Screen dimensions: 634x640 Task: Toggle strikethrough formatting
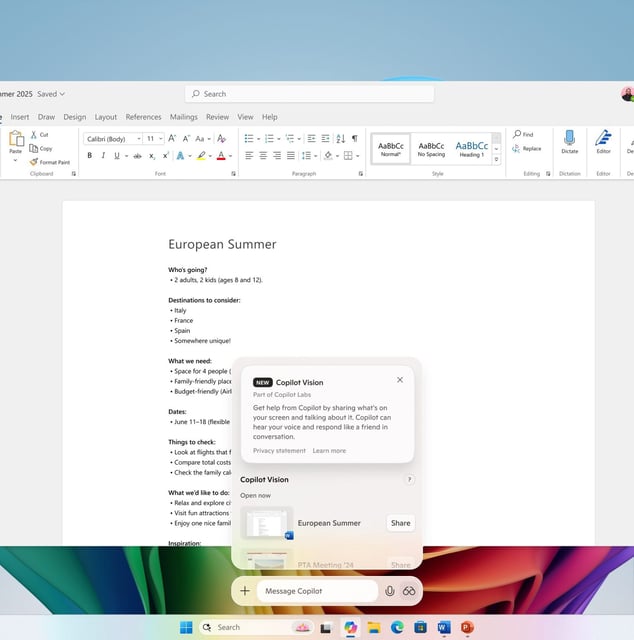(138, 156)
